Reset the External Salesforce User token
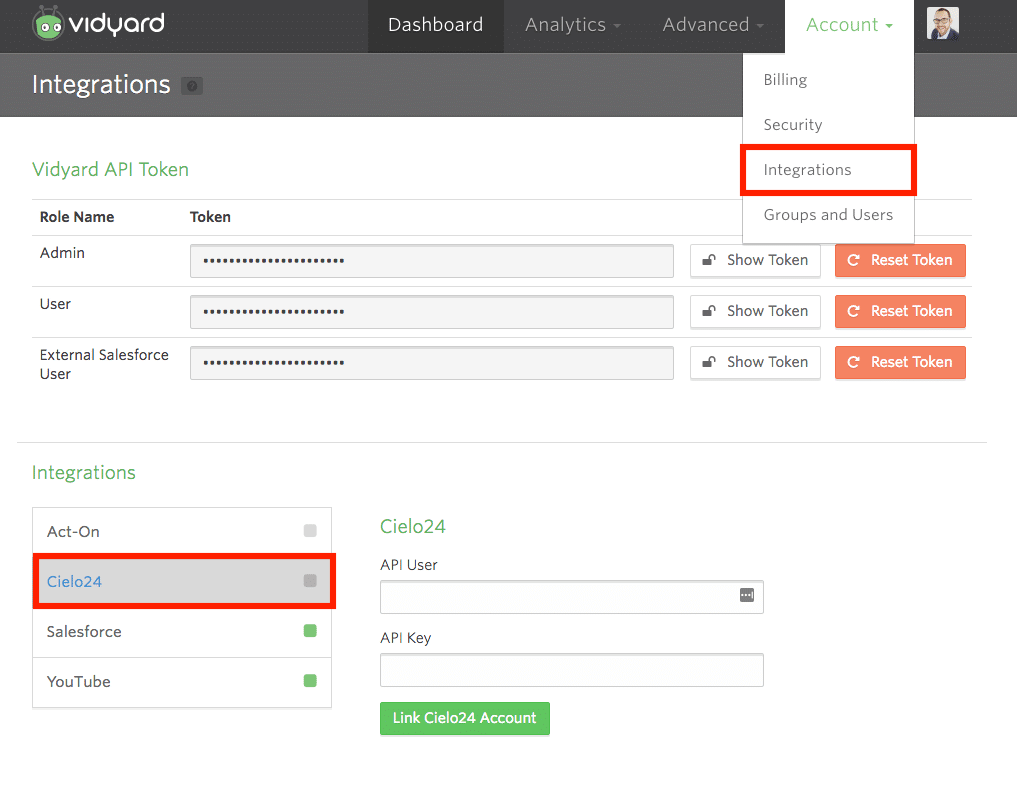 pyautogui.click(x=900, y=362)
